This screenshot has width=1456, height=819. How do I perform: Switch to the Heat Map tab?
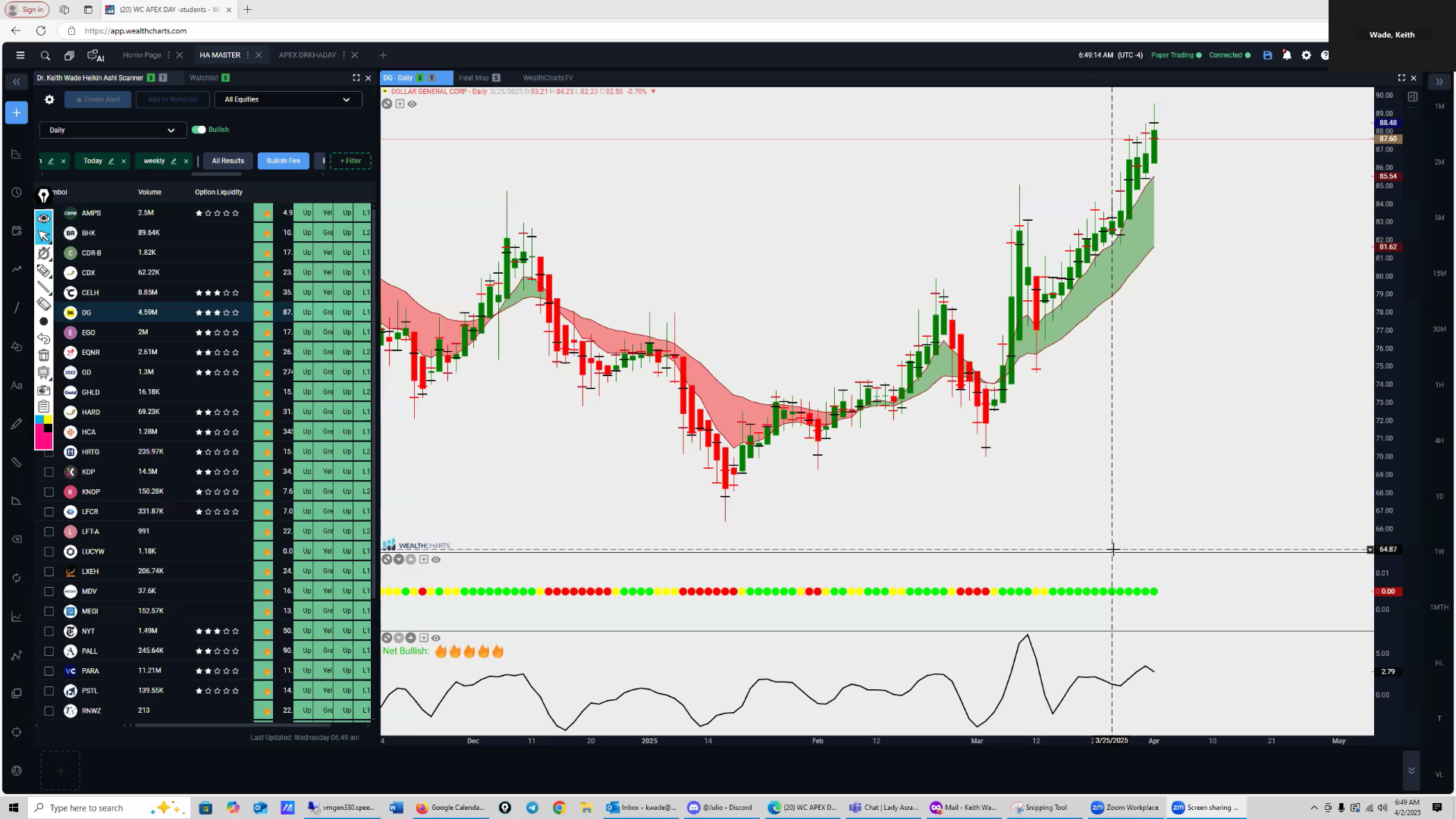(473, 78)
